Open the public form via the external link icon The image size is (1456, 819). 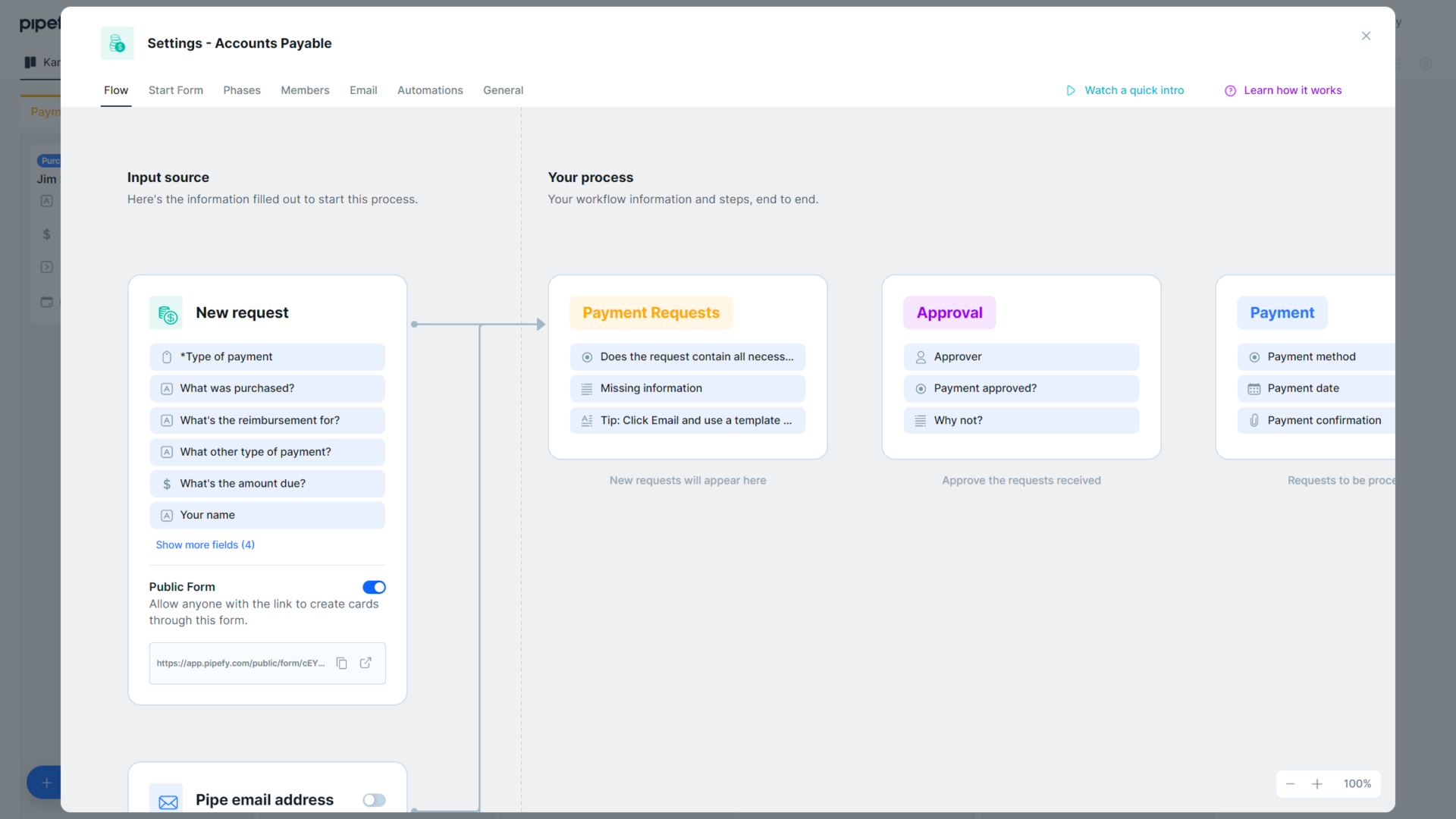[366, 663]
